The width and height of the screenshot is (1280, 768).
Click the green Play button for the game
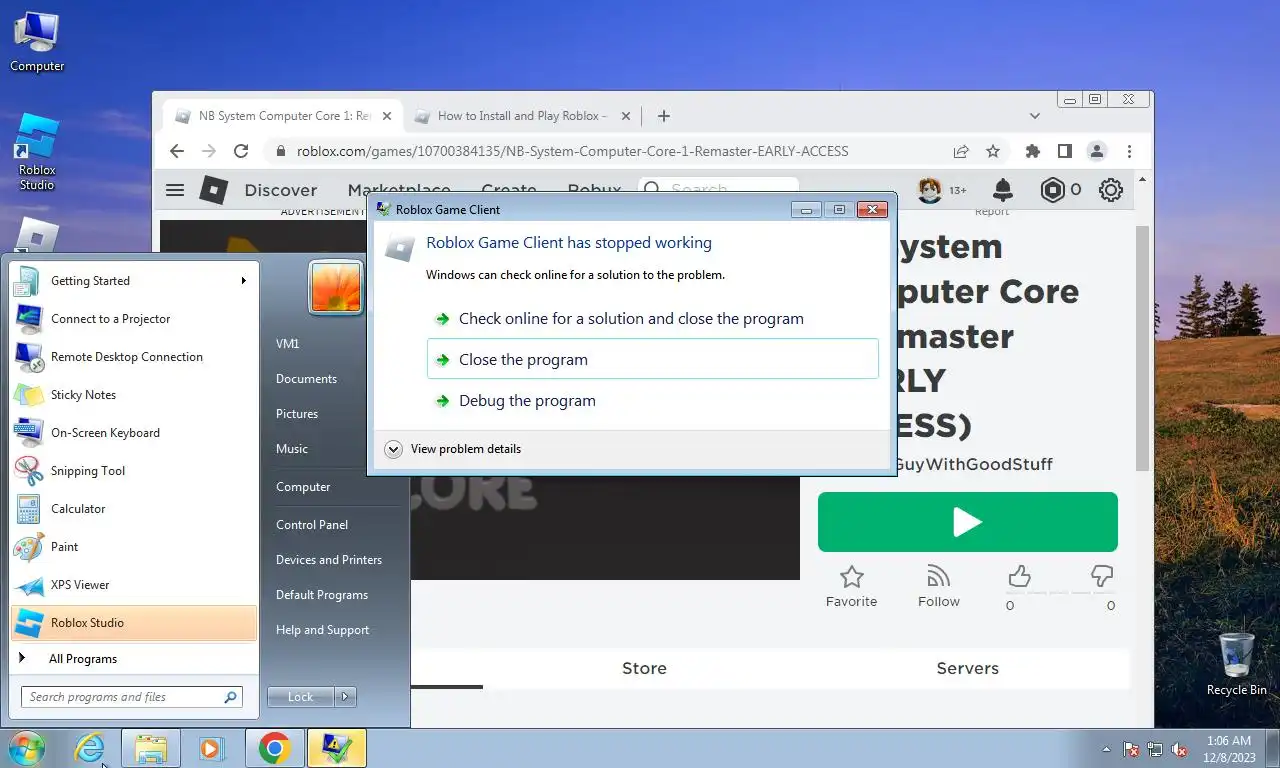point(967,522)
